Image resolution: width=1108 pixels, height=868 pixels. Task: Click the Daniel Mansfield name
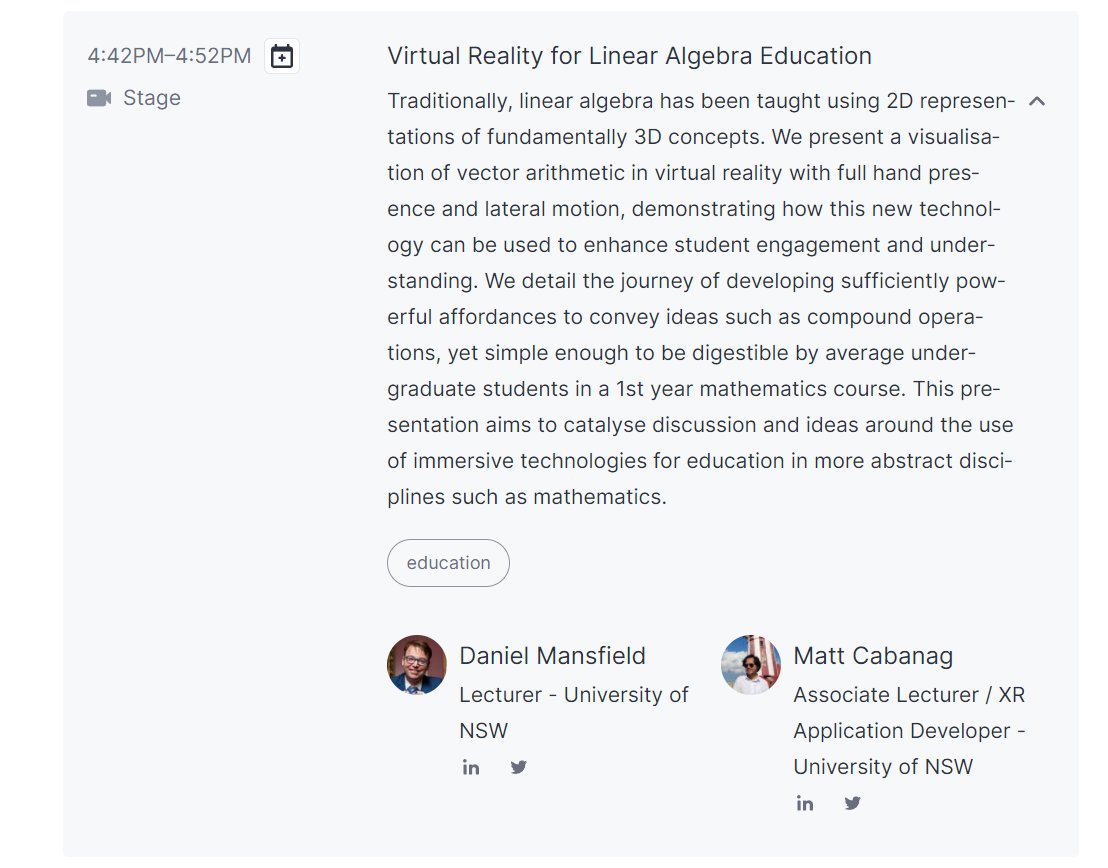(x=553, y=655)
